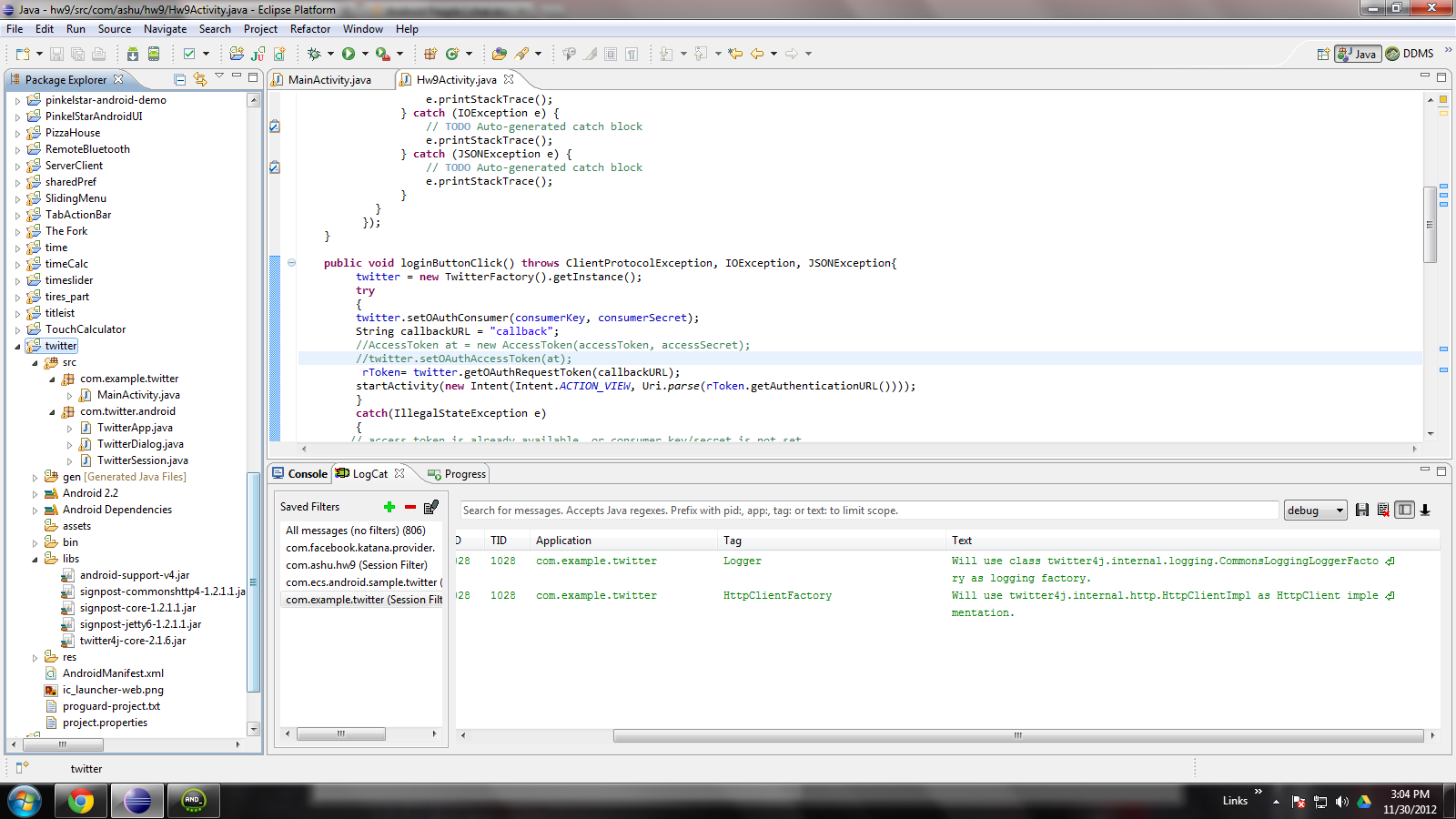Click Toggle Mark Occurrences icon in toolbar
Image resolution: width=1456 pixels, height=819 pixels.
click(x=590, y=54)
